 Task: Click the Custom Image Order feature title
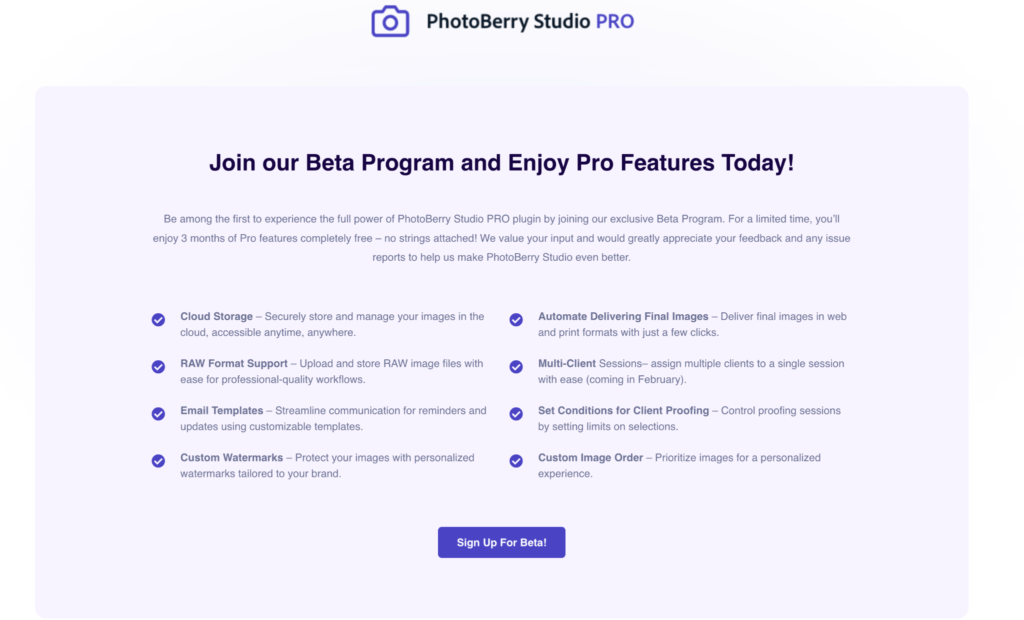click(590, 458)
